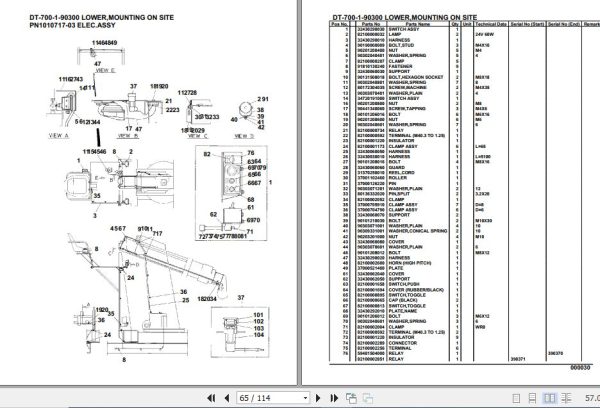600x408 pixels.
Task: Click the Qty column header
Action: click(455, 24)
